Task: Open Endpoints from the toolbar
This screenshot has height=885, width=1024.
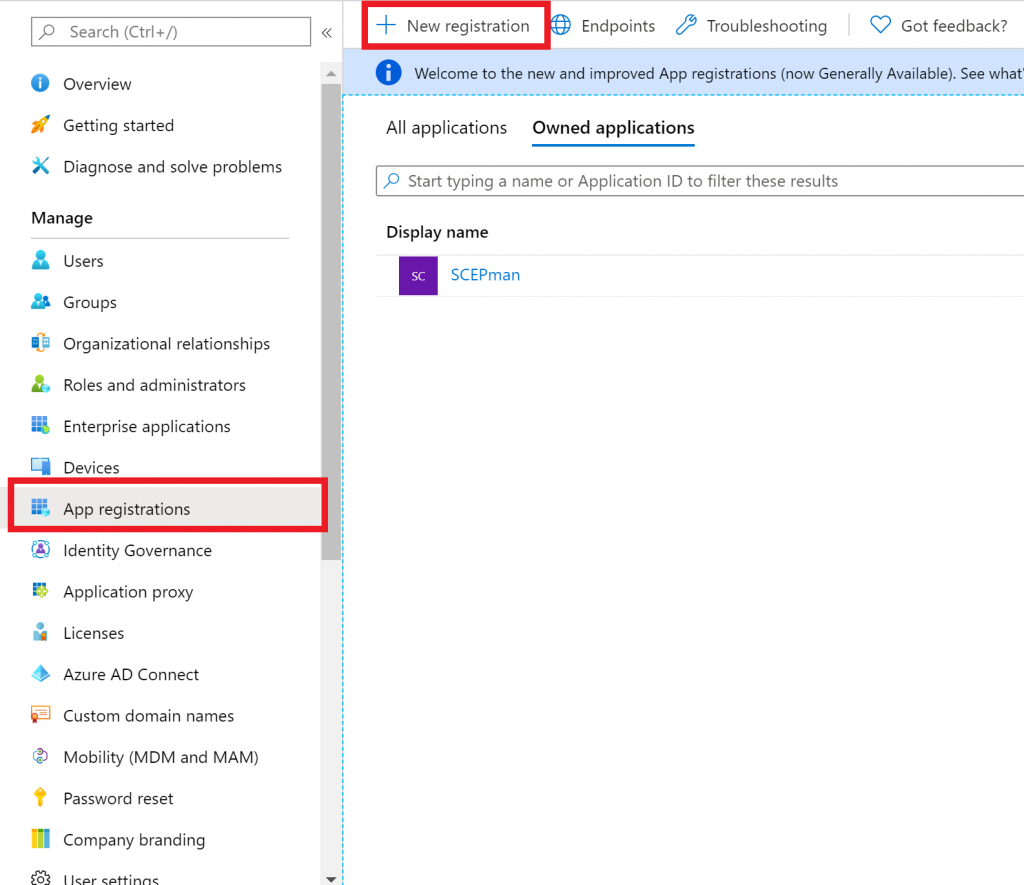Action: point(604,26)
